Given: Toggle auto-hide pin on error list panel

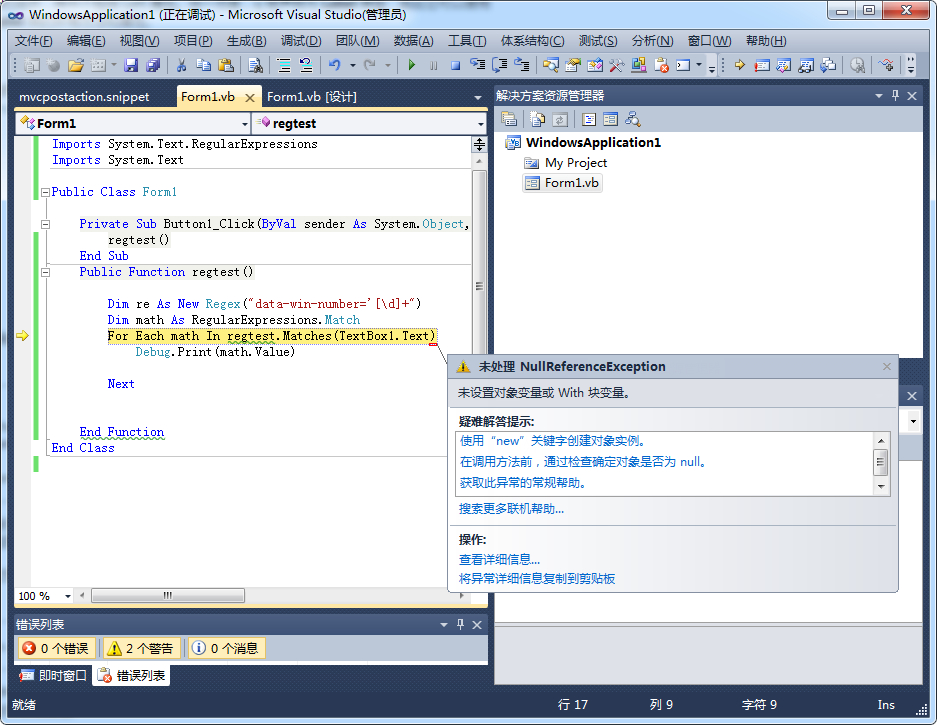Looking at the screenshot, I should point(460,625).
